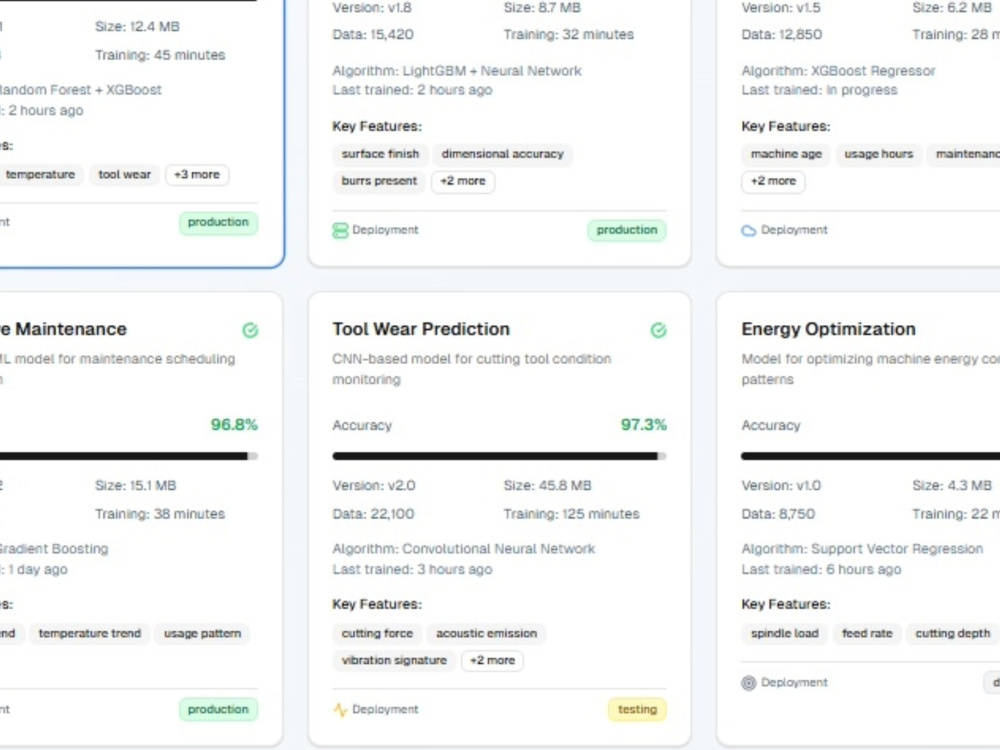Viewport: 1000px width, 750px height.
Task: Select the 'spindle load' feature chip
Action: [x=784, y=634]
